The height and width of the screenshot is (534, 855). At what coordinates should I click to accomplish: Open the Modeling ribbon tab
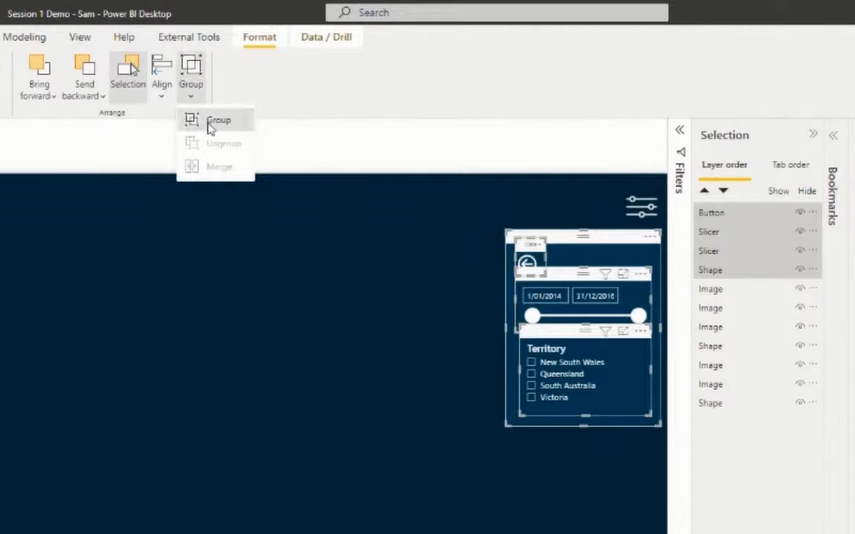click(x=25, y=37)
